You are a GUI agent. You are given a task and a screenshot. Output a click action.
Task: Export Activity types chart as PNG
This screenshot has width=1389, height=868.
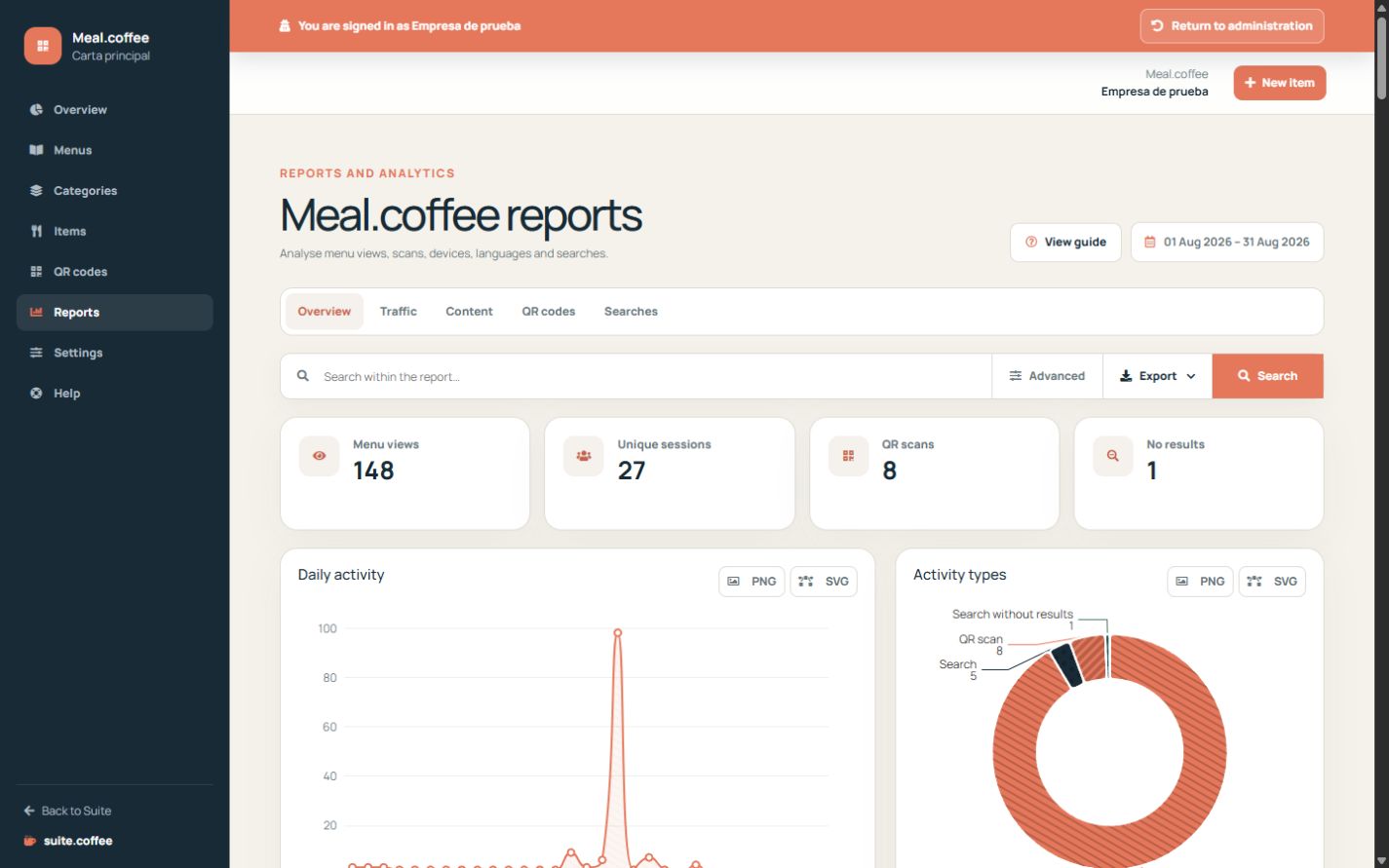1200,582
